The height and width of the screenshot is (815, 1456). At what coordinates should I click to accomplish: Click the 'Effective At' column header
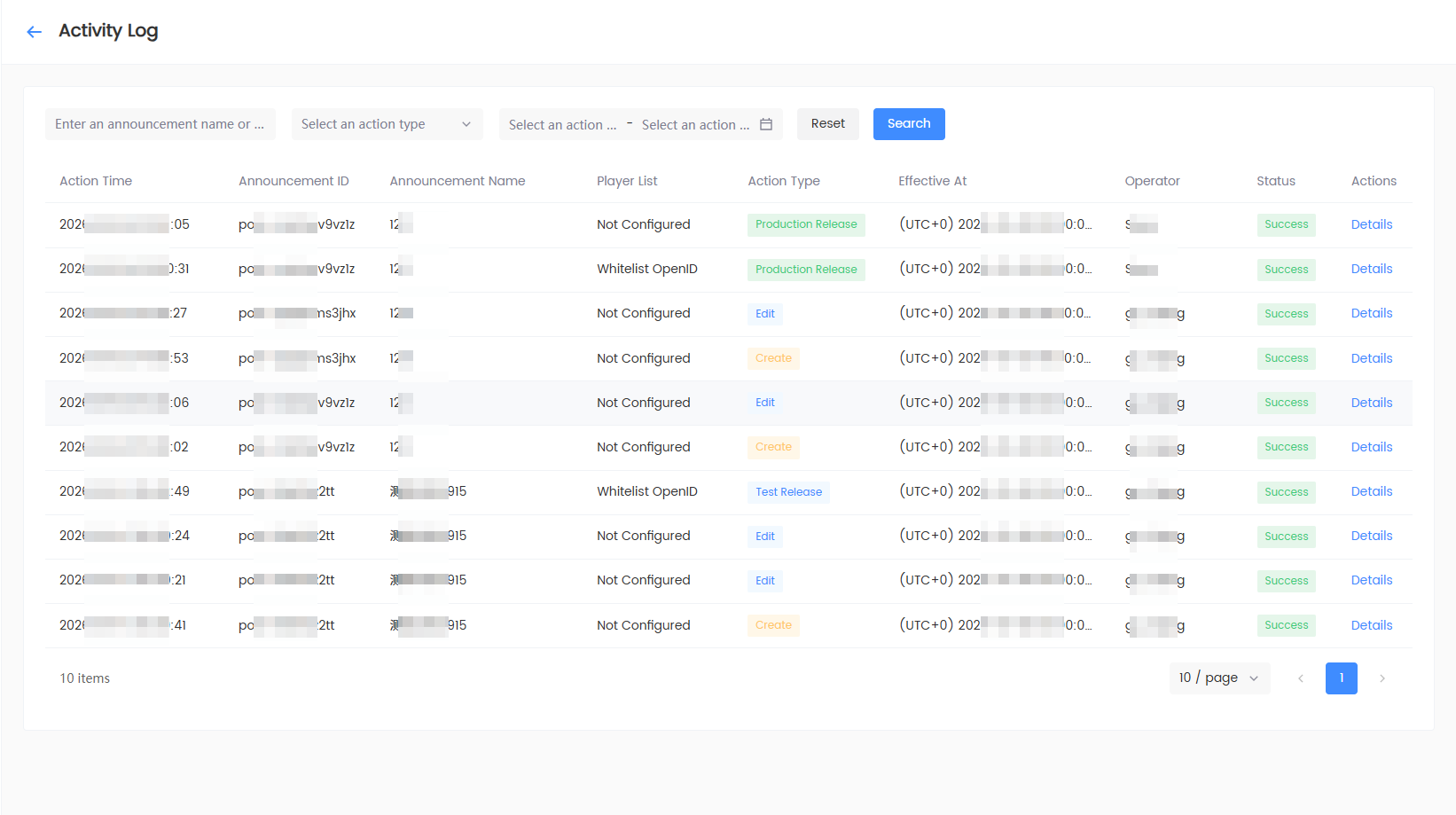[x=933, y=181]
